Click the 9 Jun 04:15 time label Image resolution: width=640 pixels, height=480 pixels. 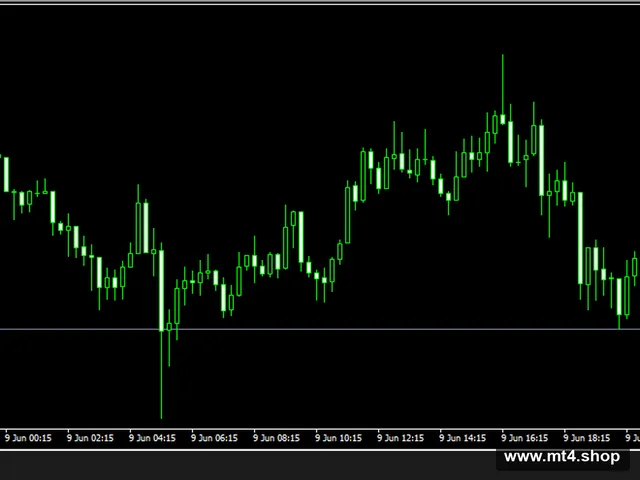pyautogui.click(x=152, y=438)
